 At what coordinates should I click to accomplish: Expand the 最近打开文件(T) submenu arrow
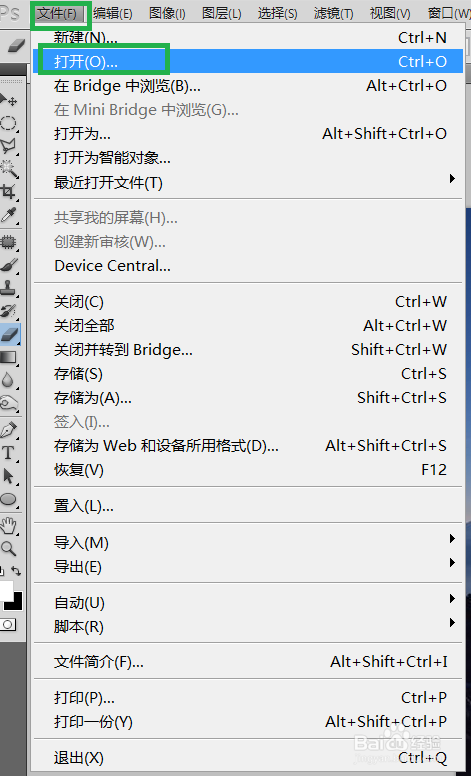(x=452, y=178)
